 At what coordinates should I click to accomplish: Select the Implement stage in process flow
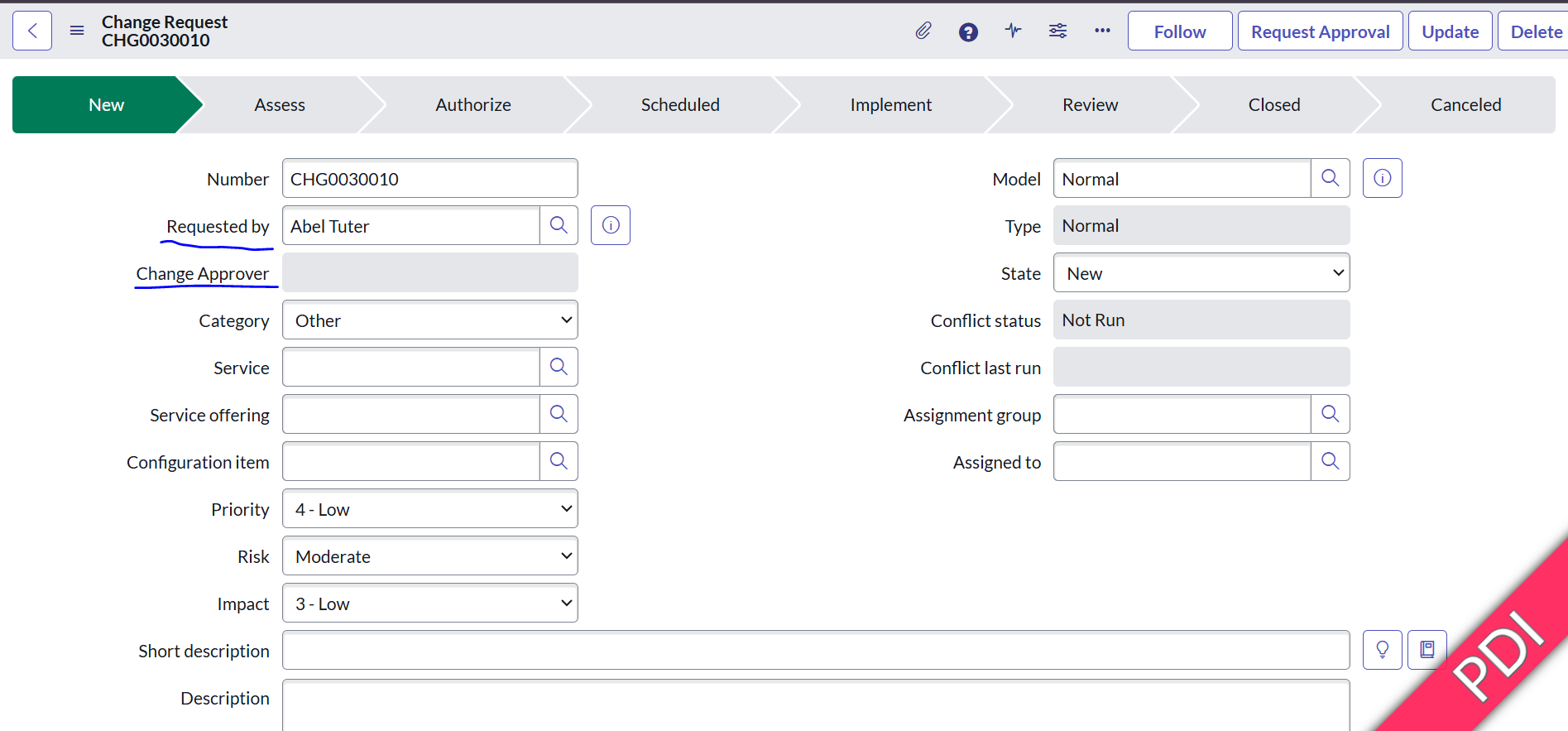891,104
